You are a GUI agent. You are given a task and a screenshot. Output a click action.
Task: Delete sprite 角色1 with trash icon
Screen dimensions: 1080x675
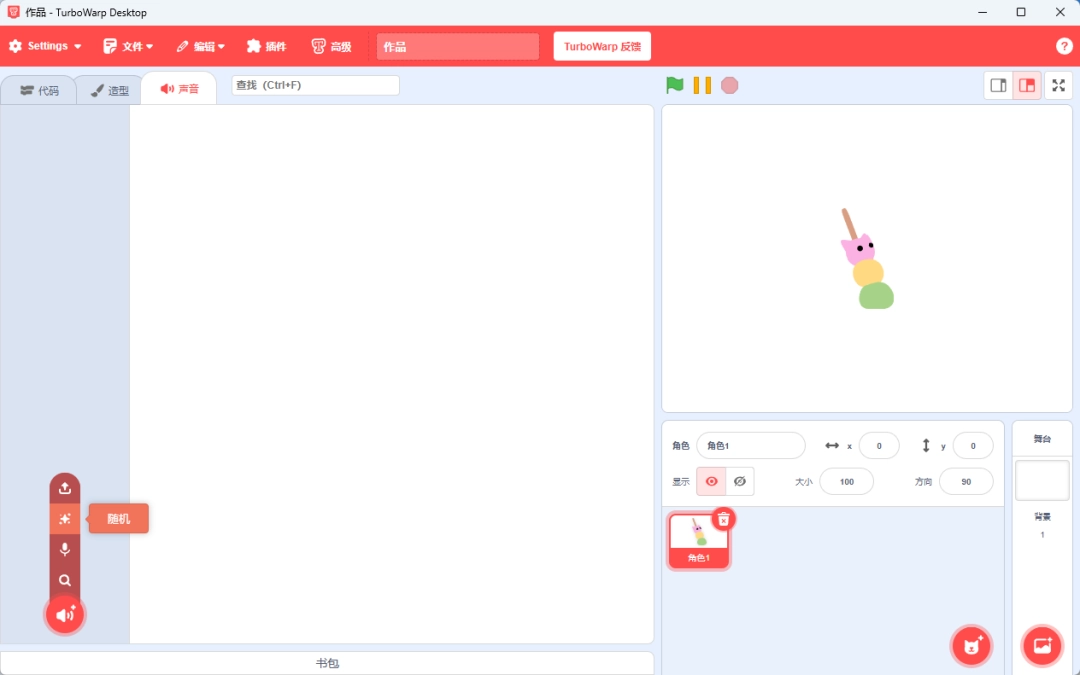[x=724, y=518]
